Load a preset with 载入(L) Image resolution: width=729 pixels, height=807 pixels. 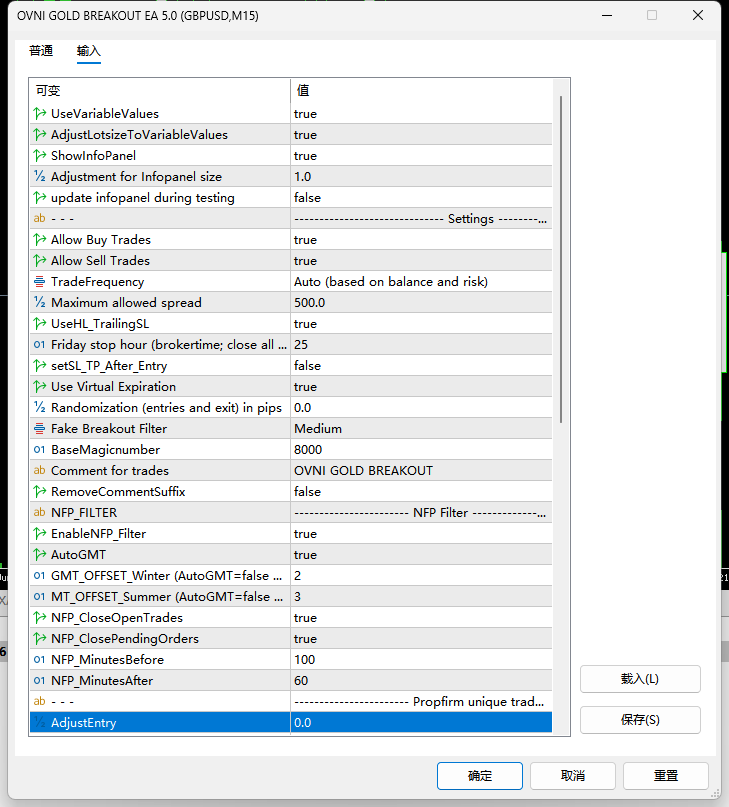point(640,679)
